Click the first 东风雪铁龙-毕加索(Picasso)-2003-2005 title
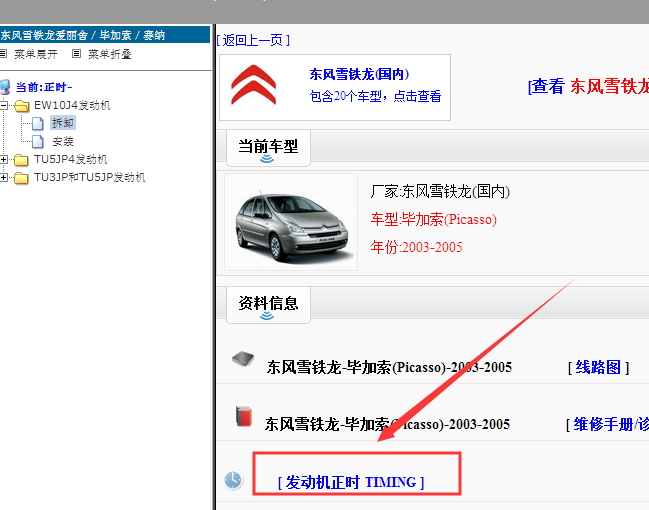This screenshot has height=510, width=649. pyautogui.click(x=389, y=367)
